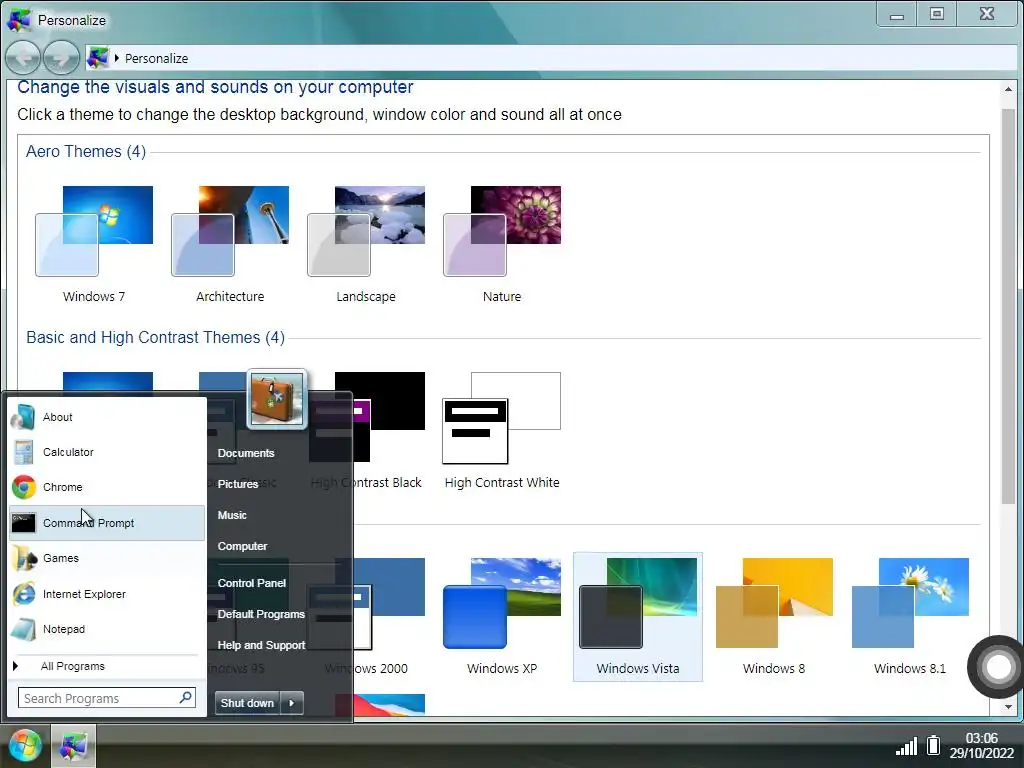The width and height of the screenshot is (1024, 768).
Task: Apply the Windows 8.1 theme
Action: 910,617
